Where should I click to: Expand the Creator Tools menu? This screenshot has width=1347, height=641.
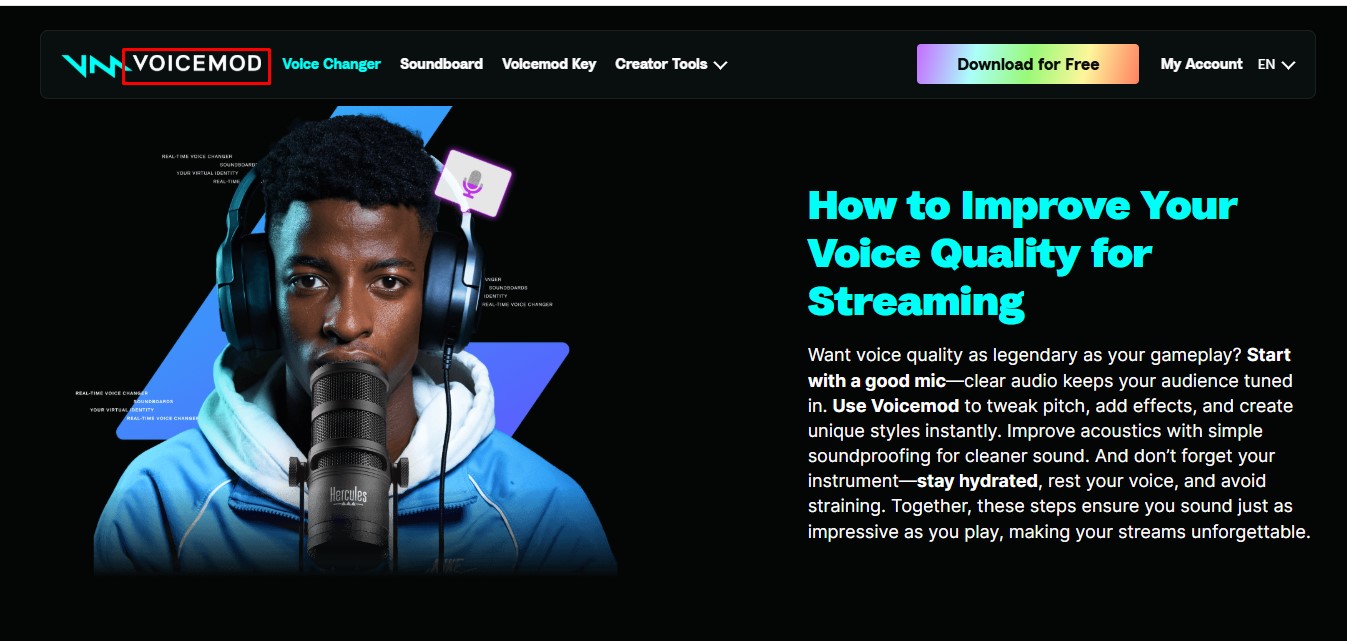(671, 64)
